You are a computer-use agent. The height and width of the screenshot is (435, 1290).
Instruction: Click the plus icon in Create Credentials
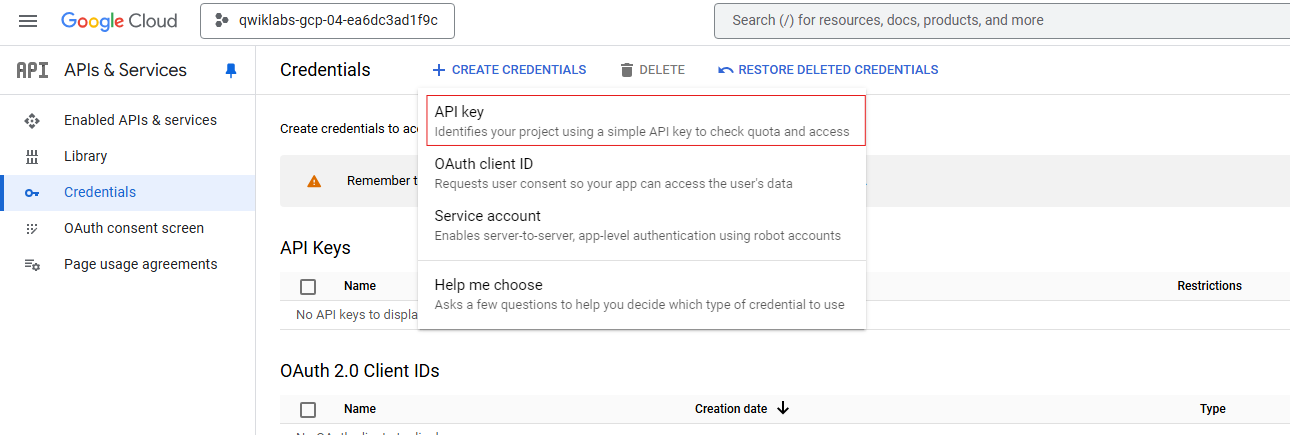(x=438, y=70)
